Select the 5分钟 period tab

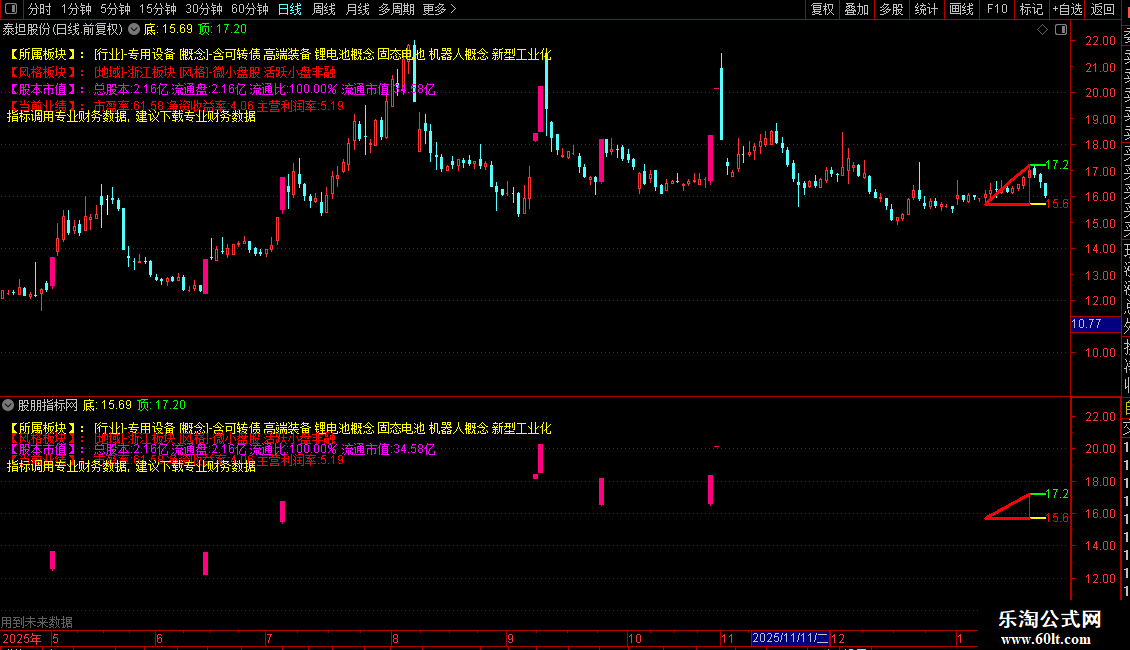pos(115,9)
